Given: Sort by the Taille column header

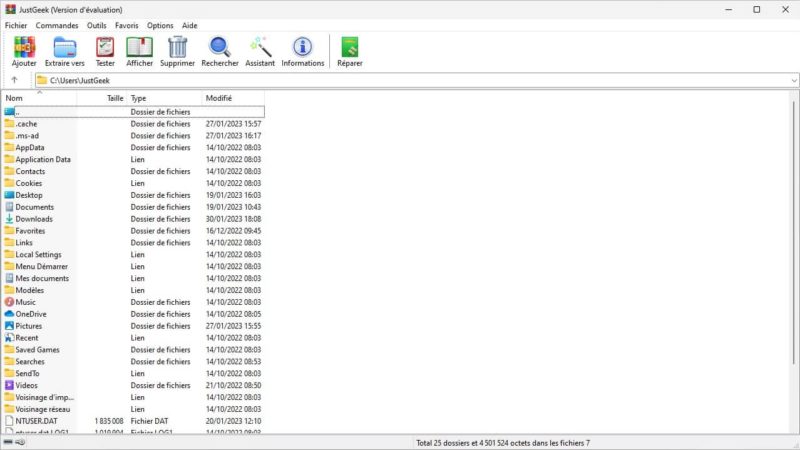Looking at the screenshot, I should (102, 98).
